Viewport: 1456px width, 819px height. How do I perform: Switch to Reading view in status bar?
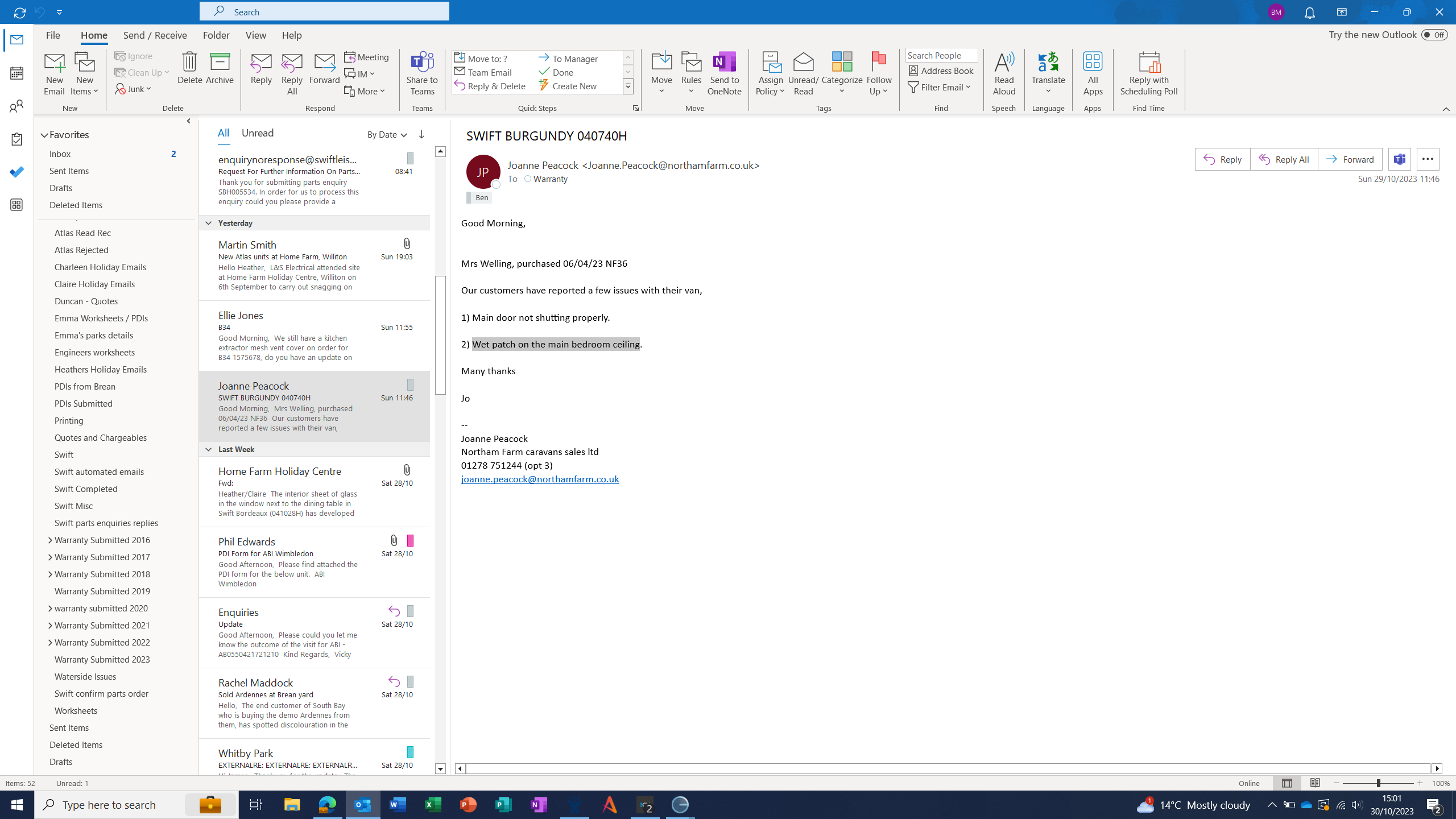click(1315, 783)
